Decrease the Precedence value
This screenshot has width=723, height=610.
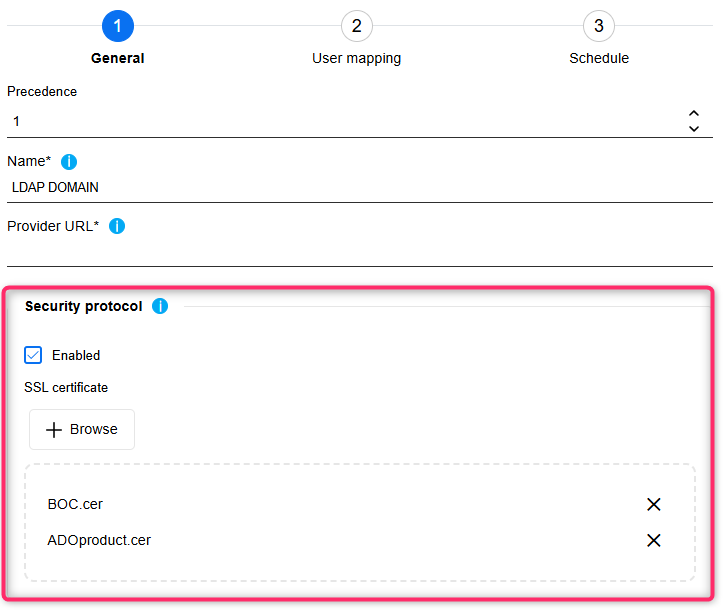tap(694, 129)
